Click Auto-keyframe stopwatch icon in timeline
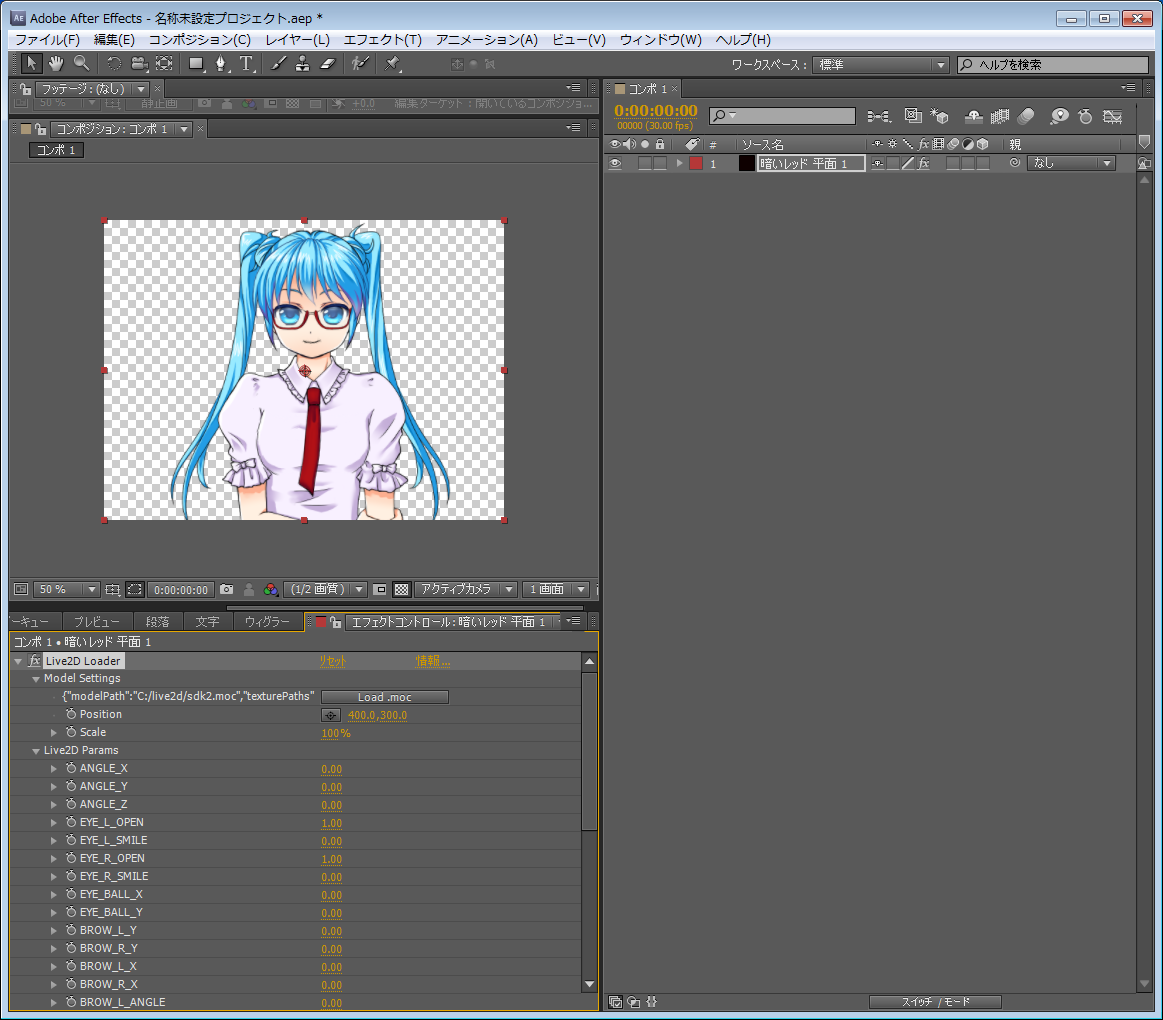Image resolution: width=1163 pixels, height=1020 pixels. point(1085,116)
